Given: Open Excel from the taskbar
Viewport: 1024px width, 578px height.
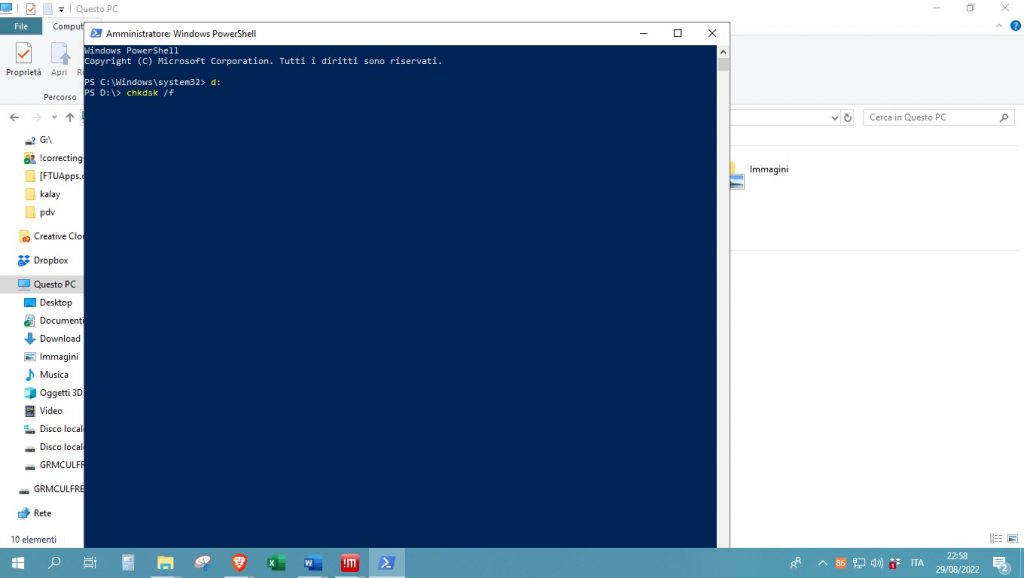Looking at the screenshot, I should [276, 563].
